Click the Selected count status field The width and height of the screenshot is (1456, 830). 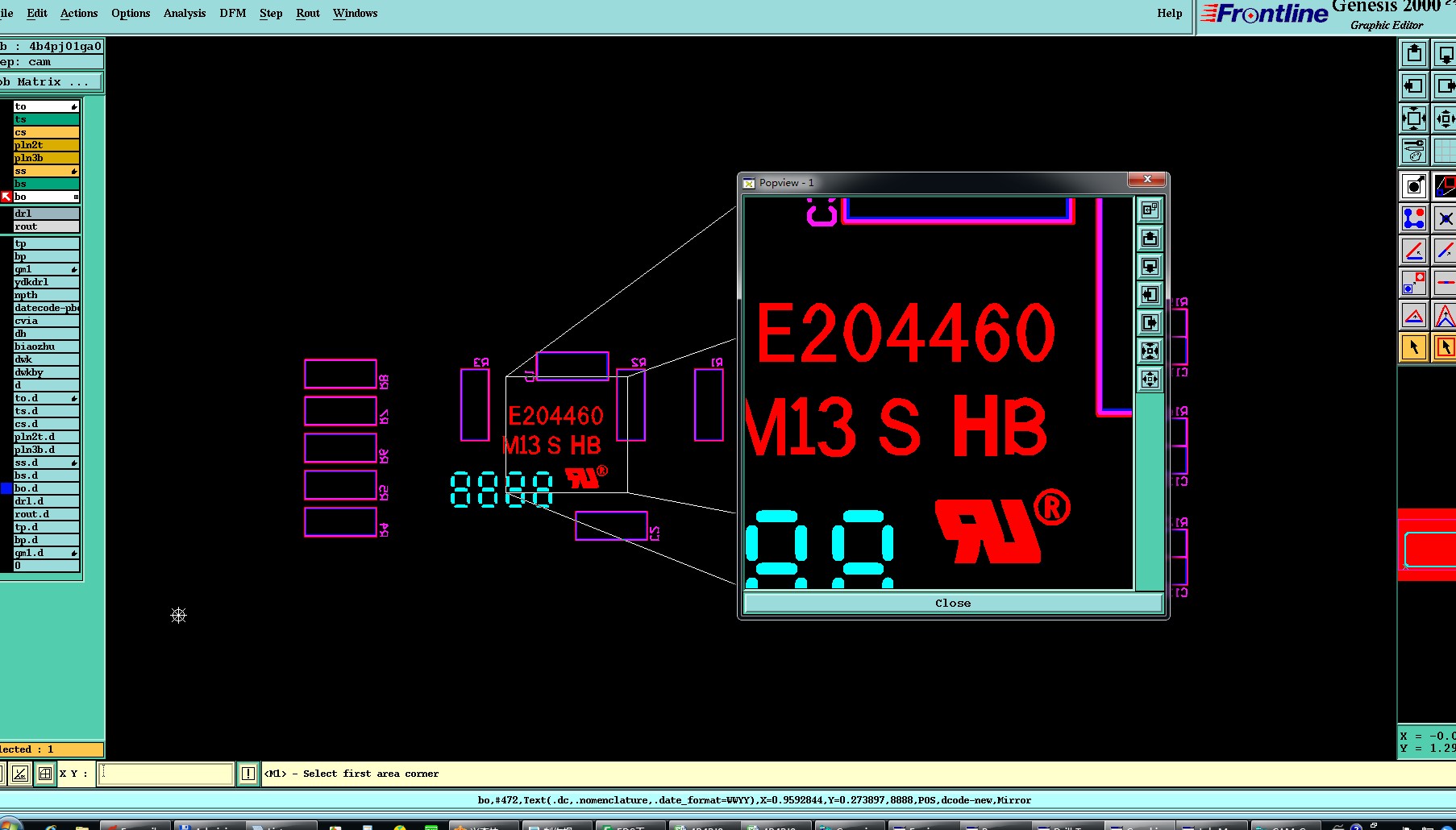[51, 749]
